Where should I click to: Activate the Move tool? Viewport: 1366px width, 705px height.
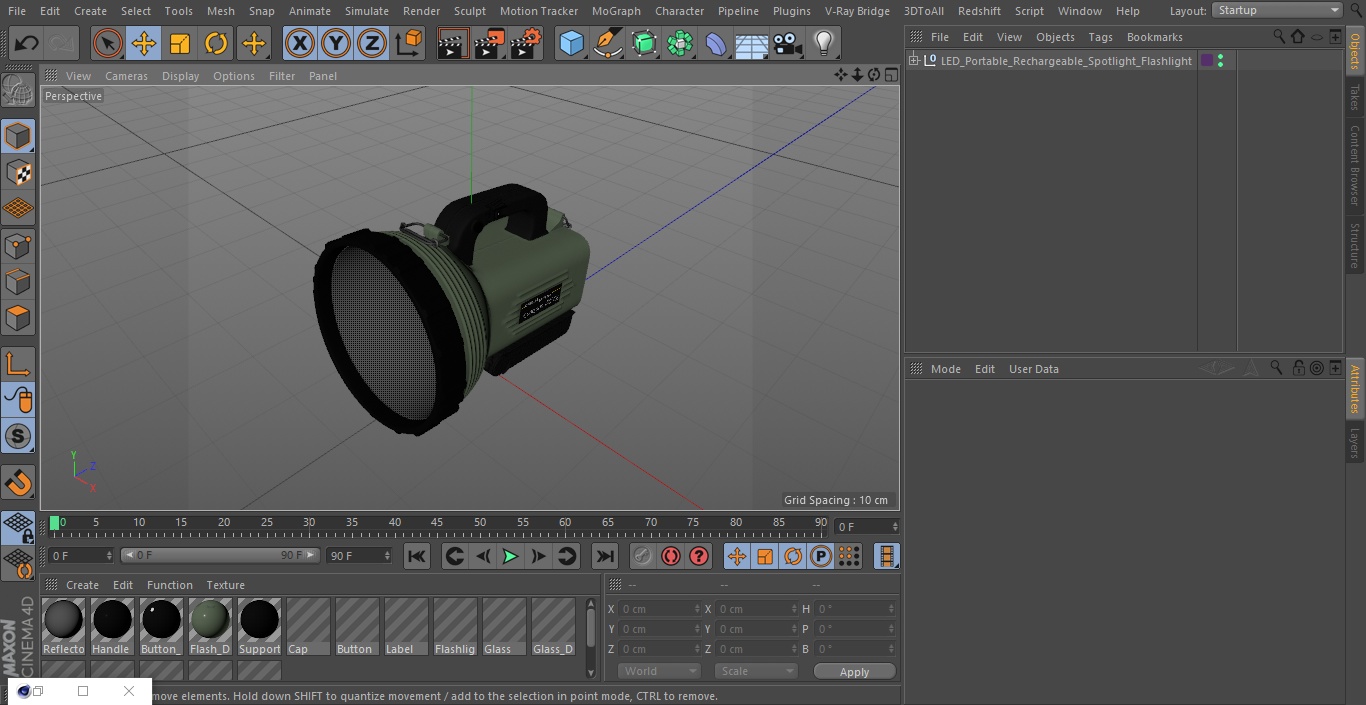144,43
